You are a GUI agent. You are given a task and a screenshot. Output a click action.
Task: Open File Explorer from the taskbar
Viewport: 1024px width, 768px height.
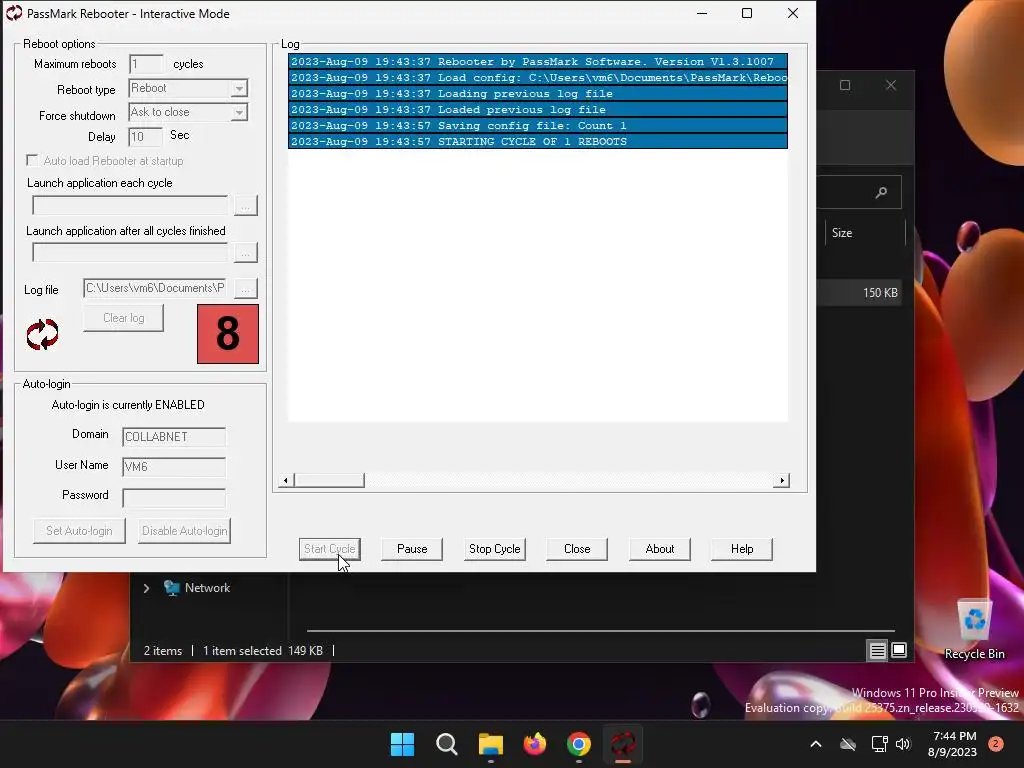click(490, 744)
